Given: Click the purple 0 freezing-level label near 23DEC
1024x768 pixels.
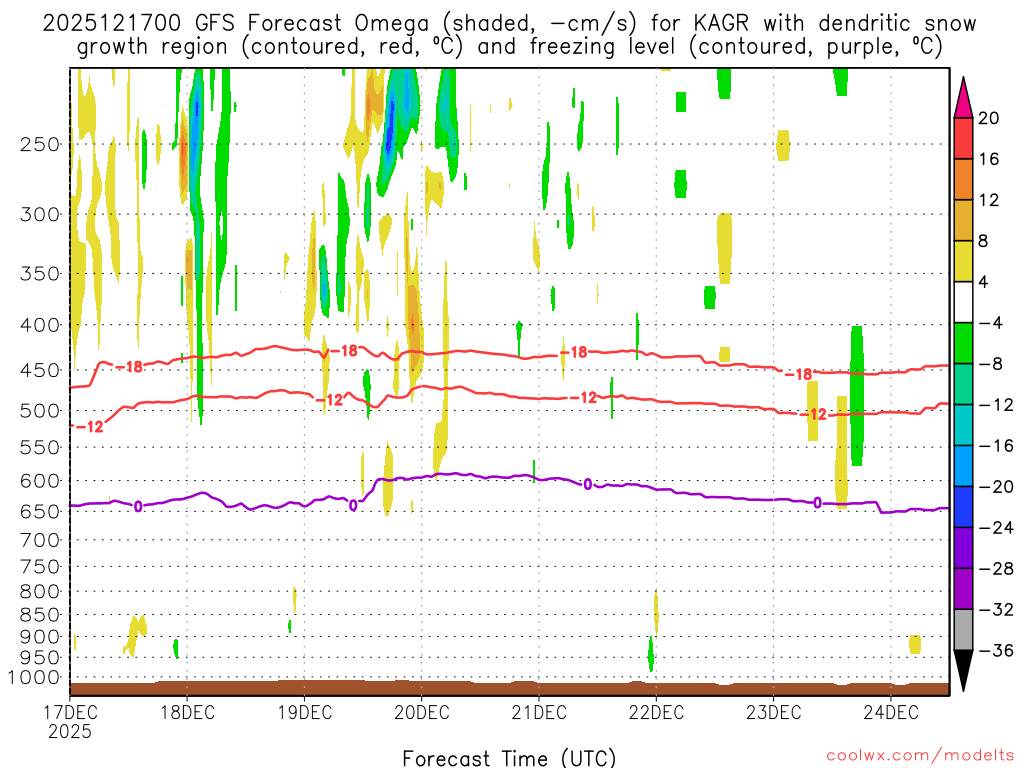Looking at the screenshot, I should click(817, 503).
